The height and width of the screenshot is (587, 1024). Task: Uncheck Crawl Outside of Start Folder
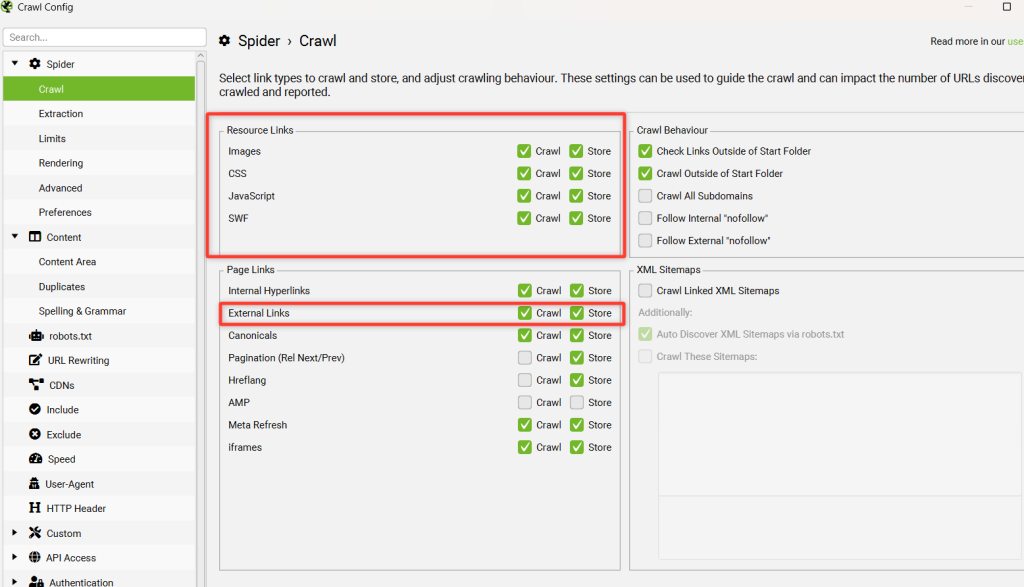645,173
